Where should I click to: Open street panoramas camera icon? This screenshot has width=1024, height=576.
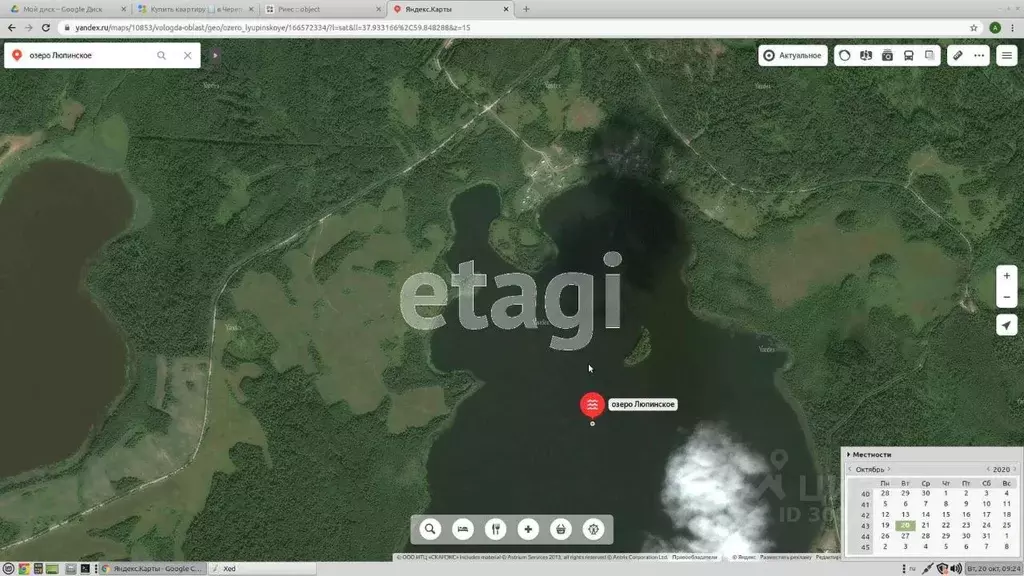click(887, 56)
